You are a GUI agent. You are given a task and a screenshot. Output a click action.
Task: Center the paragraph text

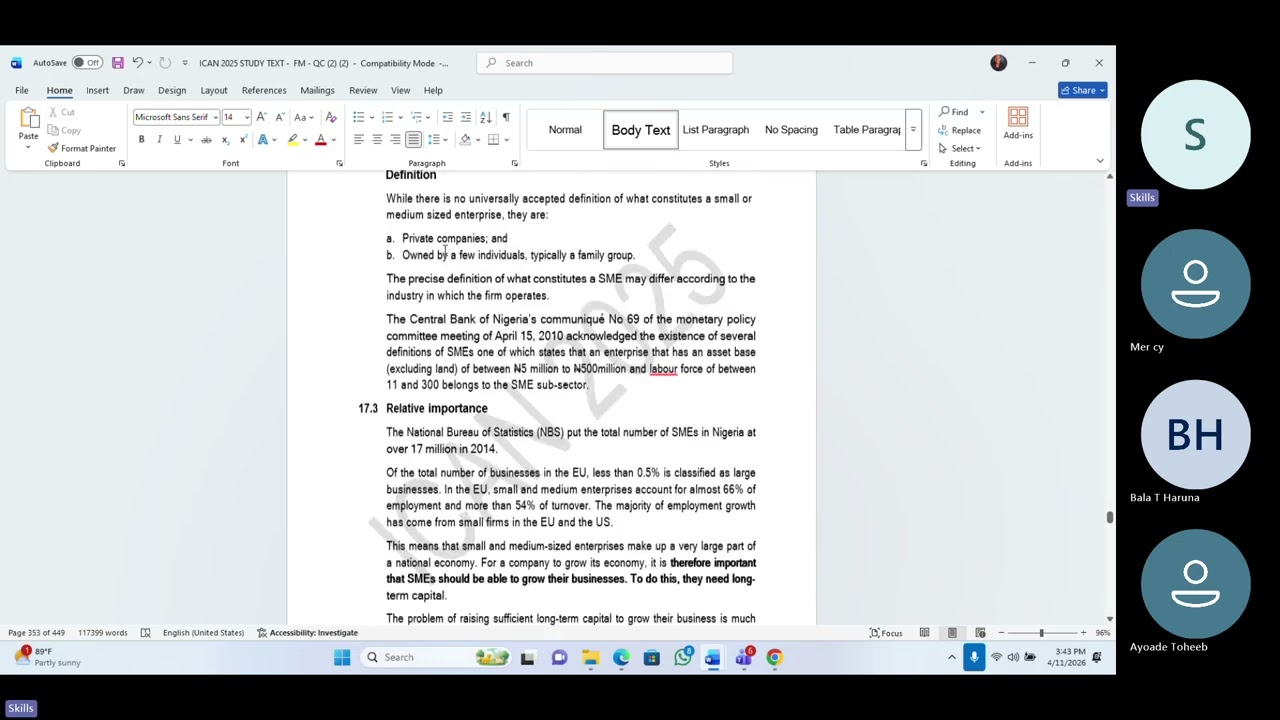(377, 140)
